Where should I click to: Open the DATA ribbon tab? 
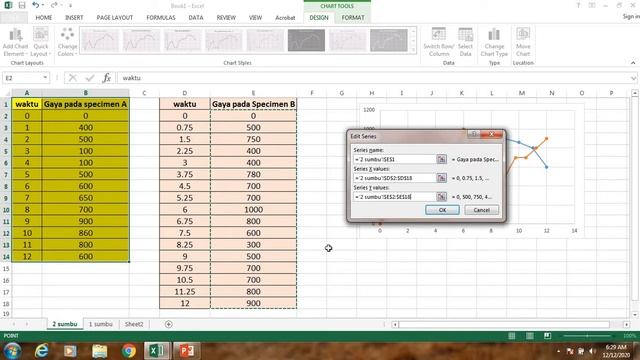tap(196, 18)
